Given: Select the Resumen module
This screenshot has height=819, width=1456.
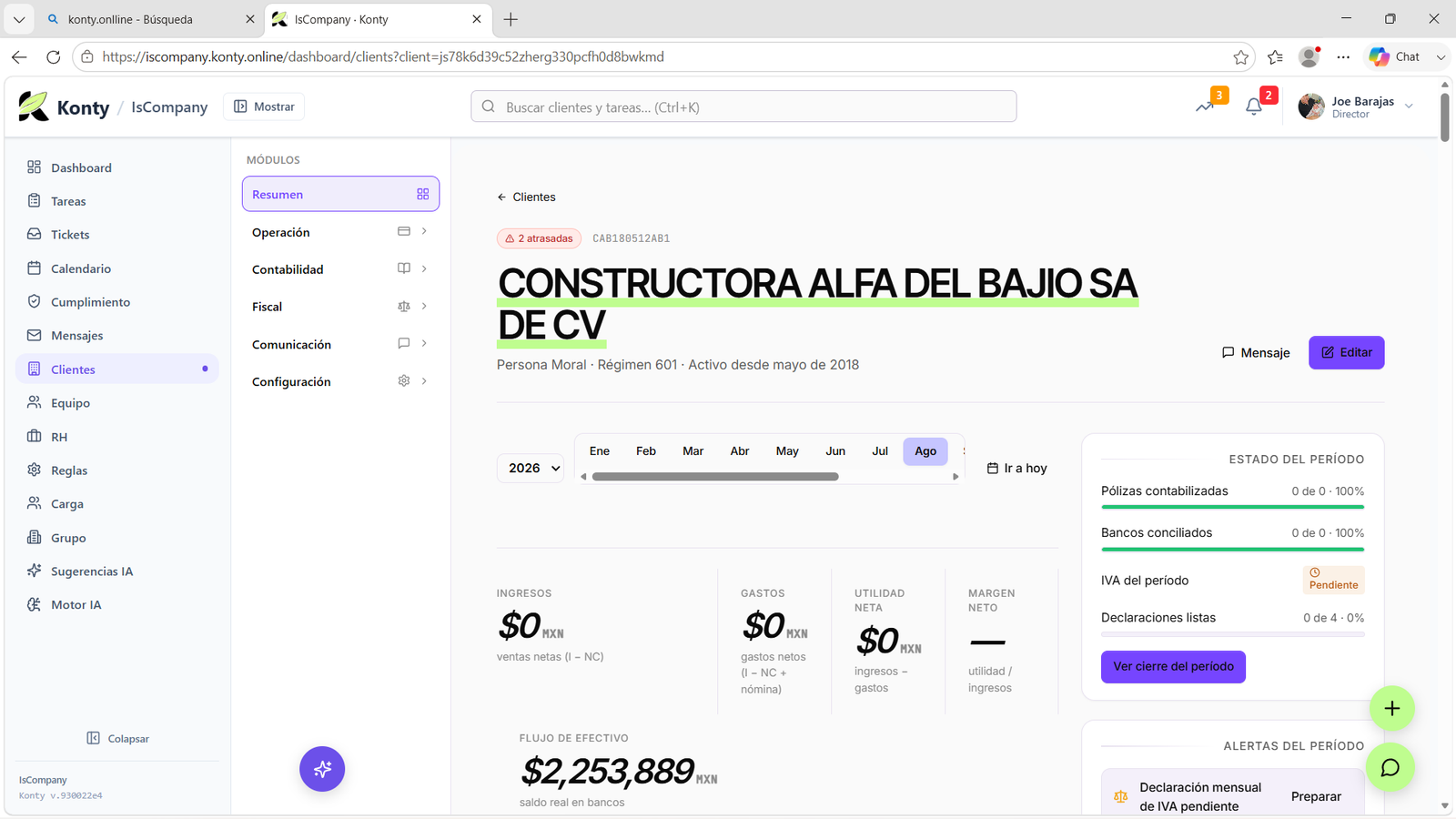Looking at the screenshot, I should click(x=340, y=194).
